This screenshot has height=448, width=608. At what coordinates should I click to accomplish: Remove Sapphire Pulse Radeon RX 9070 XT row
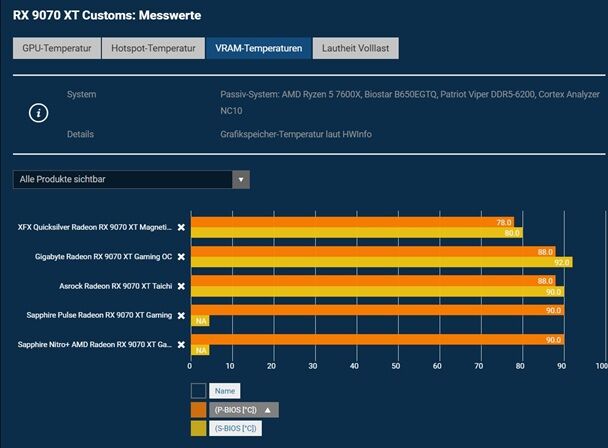click(x=181, y=315)
